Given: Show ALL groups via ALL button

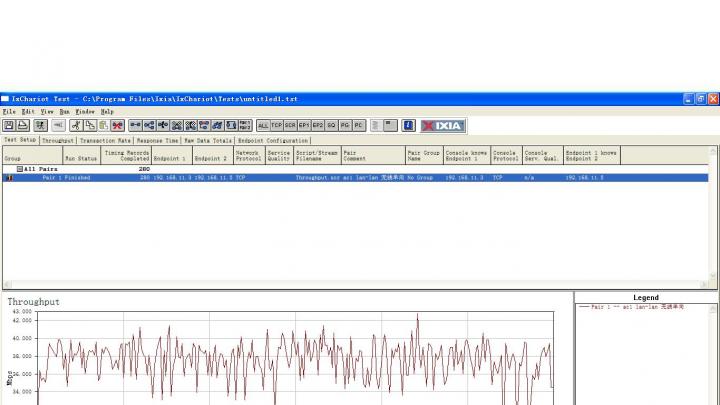Looking at the screenshot, I should point(263,125).
